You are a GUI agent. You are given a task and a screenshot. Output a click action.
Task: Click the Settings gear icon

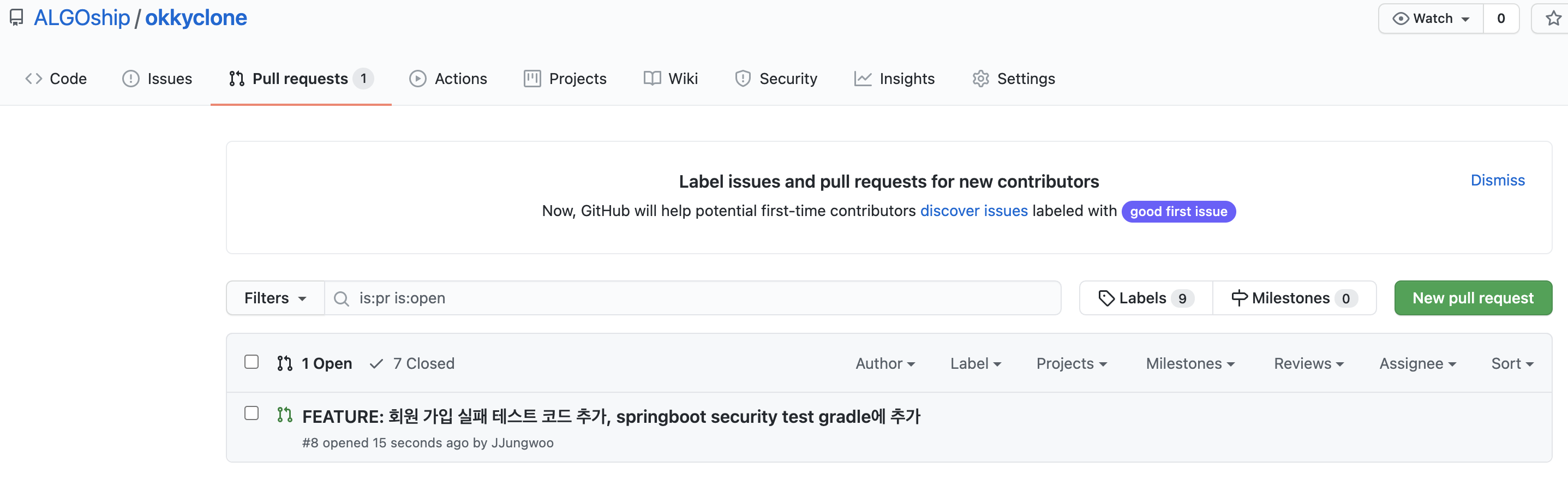pos(980,79)
